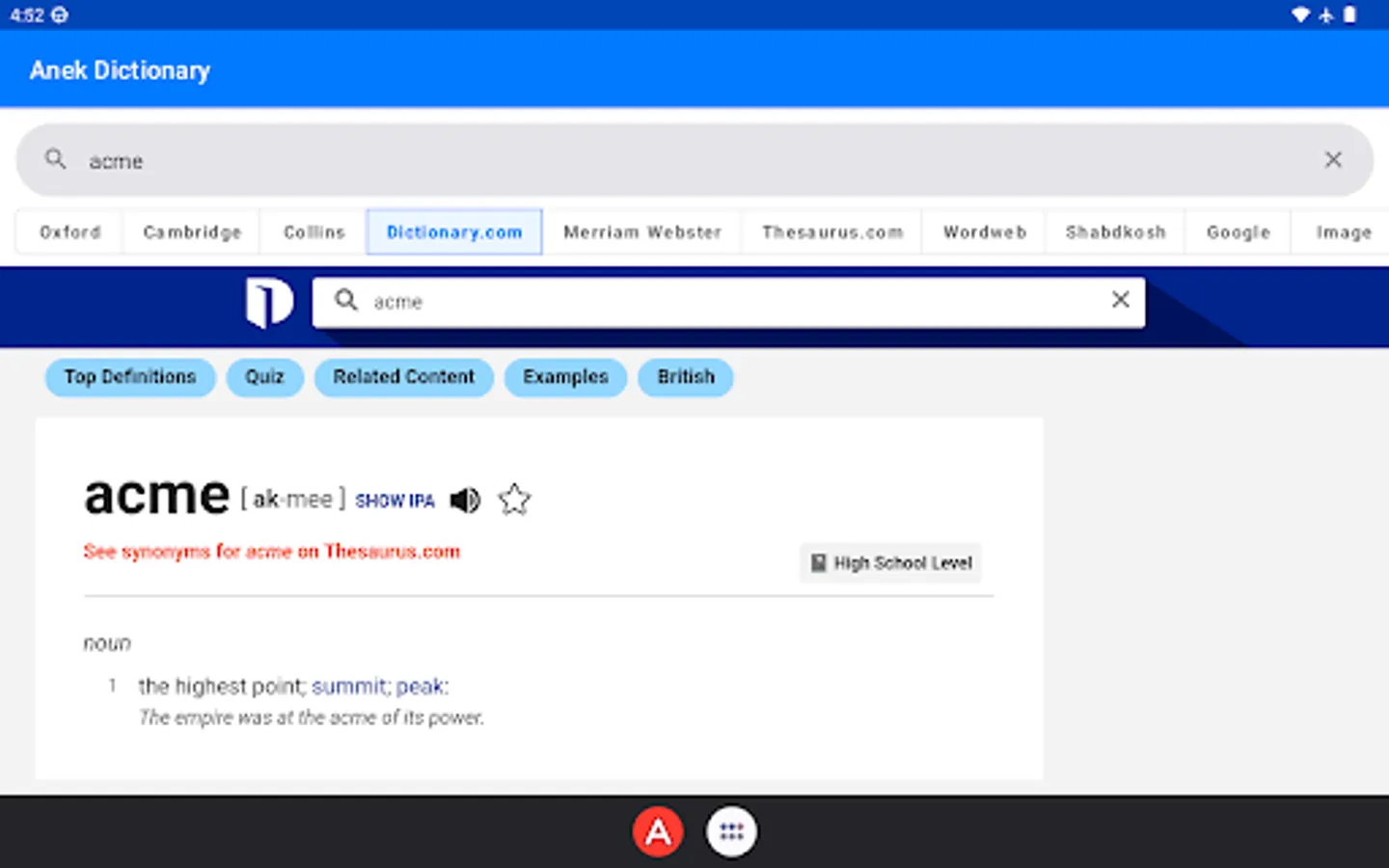Save acme with the star icon
Viewport: 1389px width, 868px height.
(514, 500)
